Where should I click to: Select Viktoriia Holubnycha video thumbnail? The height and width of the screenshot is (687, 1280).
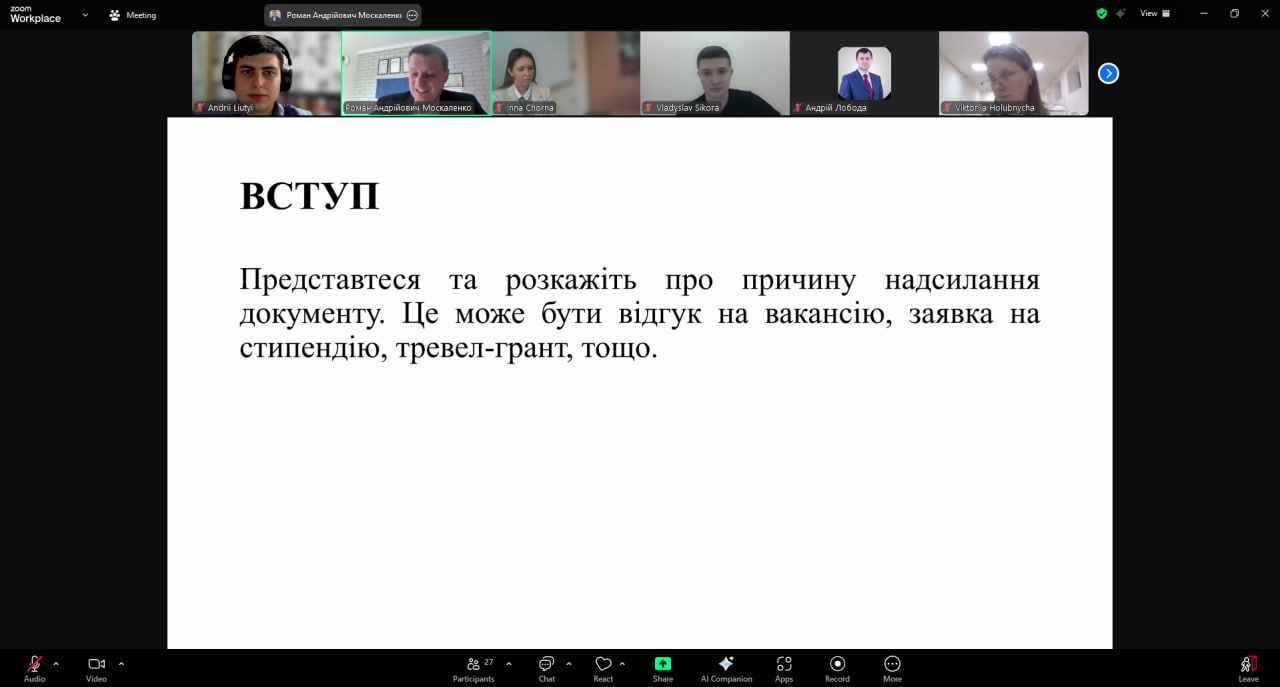coord(1013,73)
